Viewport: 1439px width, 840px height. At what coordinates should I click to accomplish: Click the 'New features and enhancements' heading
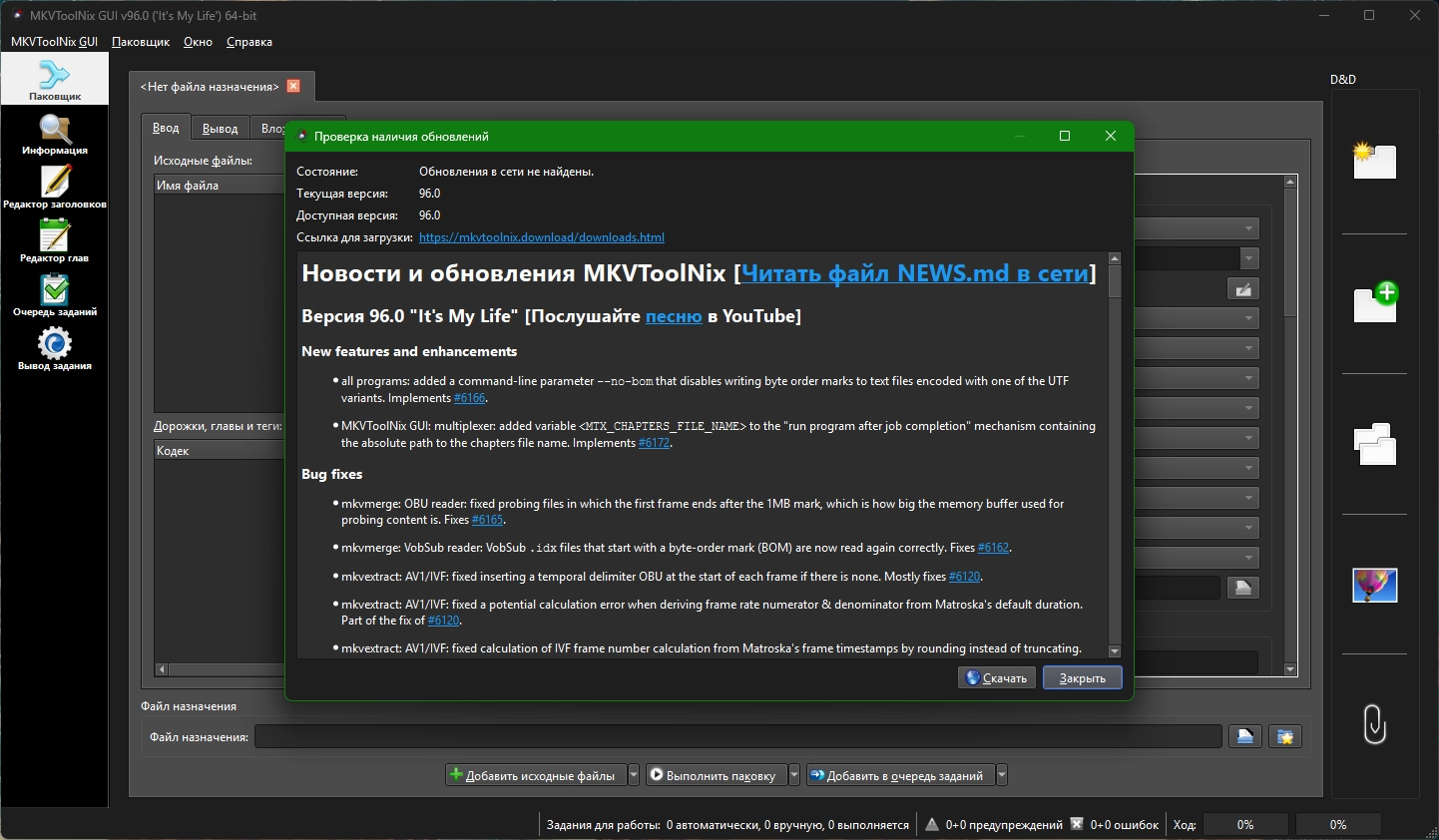point(409,351)
